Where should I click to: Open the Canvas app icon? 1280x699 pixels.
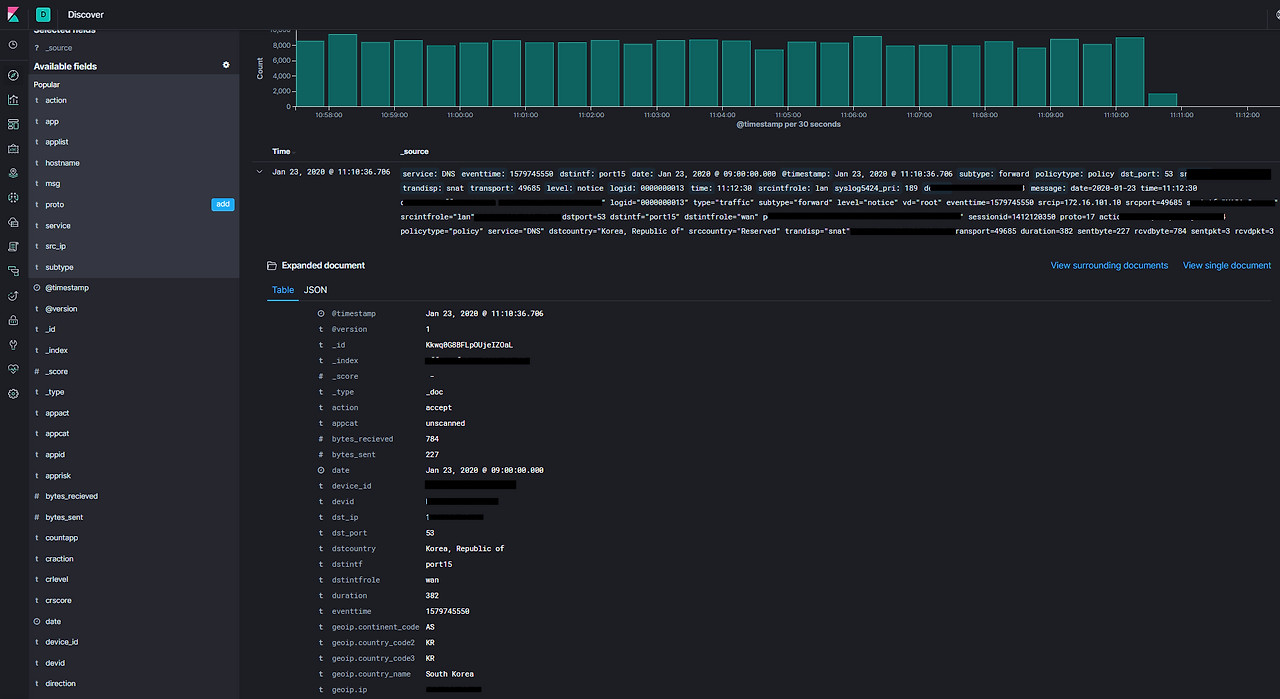[x=12, y=148]
